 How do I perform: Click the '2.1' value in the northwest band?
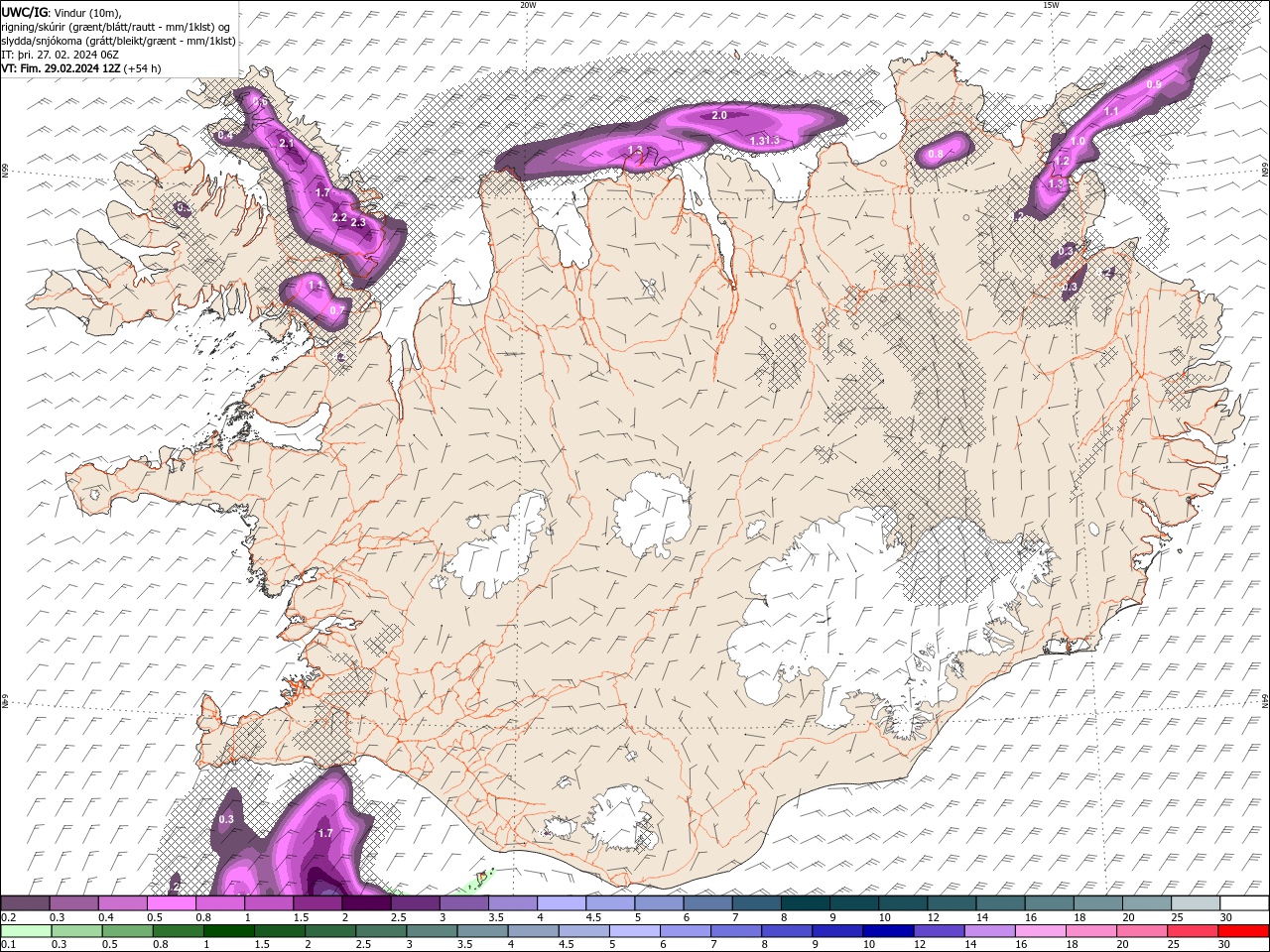(x=287, y=144)
